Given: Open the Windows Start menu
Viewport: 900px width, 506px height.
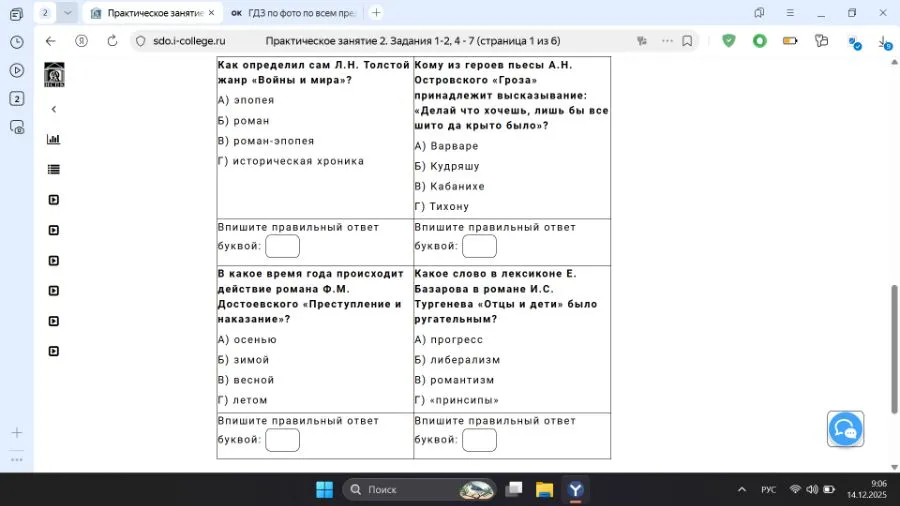Looking at the screenshot, I should pyautogui.click(x=324, y=489).
